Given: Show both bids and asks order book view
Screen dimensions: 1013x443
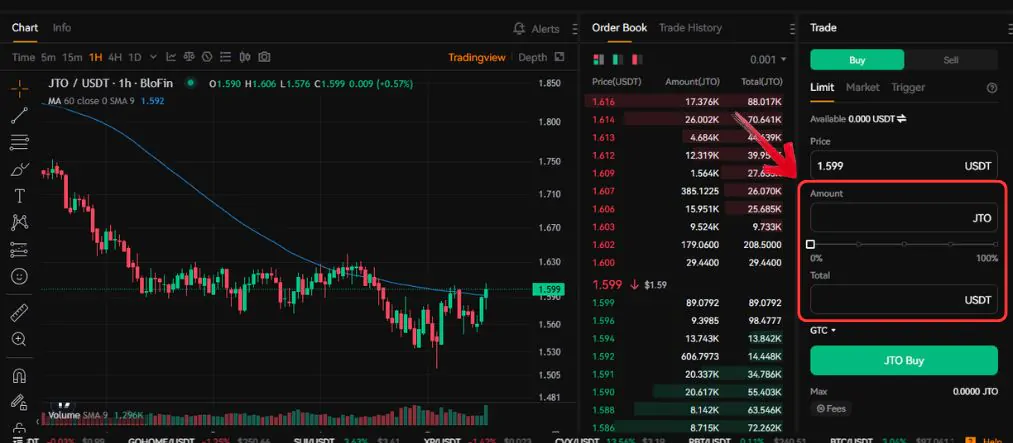Looking at the screenshot, I should tap(598, 59).
